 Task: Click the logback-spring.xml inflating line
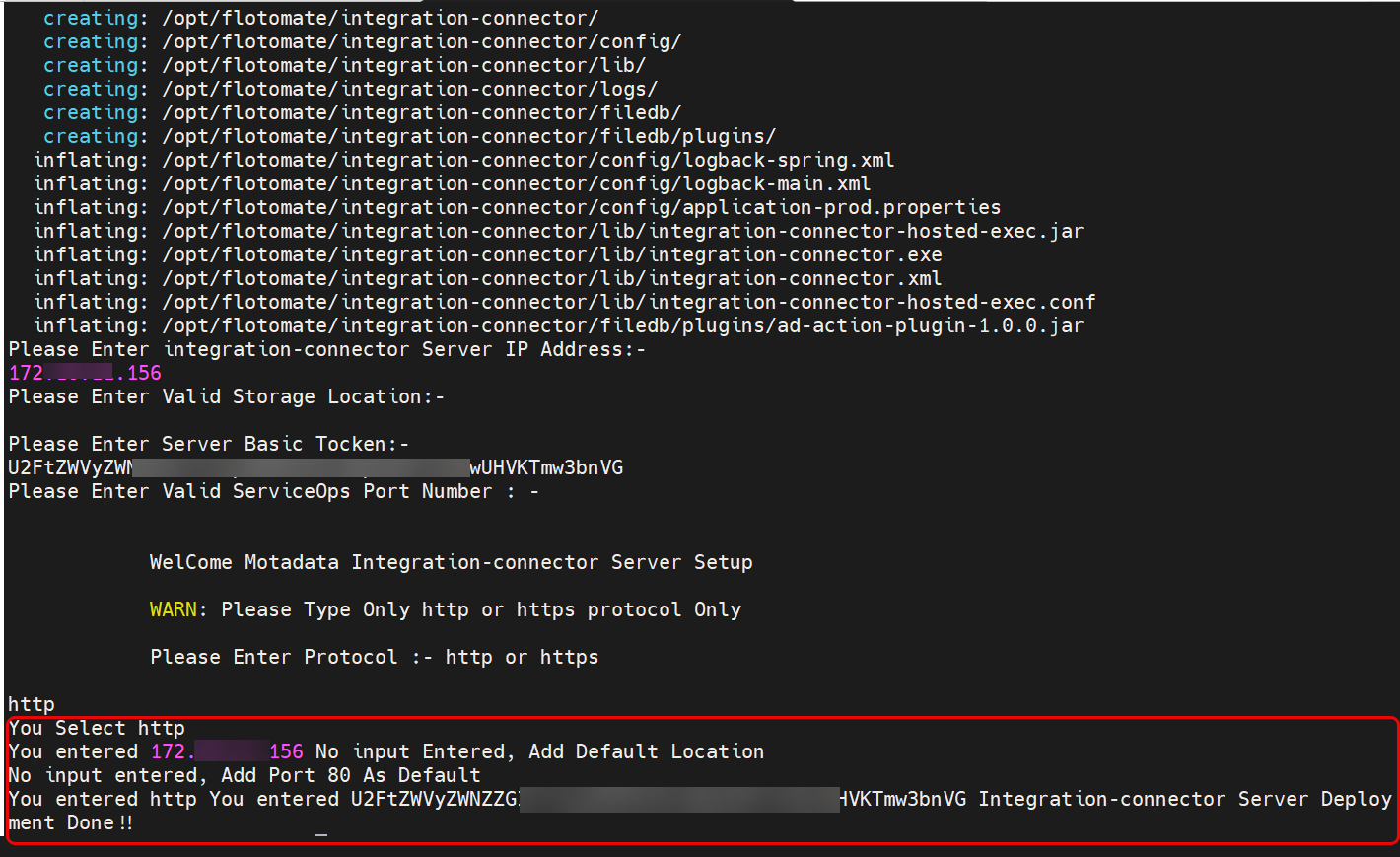pos(463,160)
